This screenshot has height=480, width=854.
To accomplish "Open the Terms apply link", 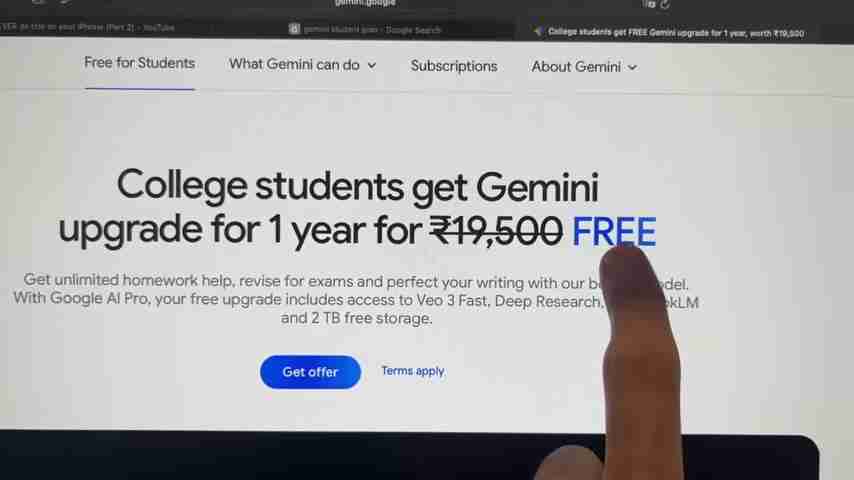I will tap(413, 371).
